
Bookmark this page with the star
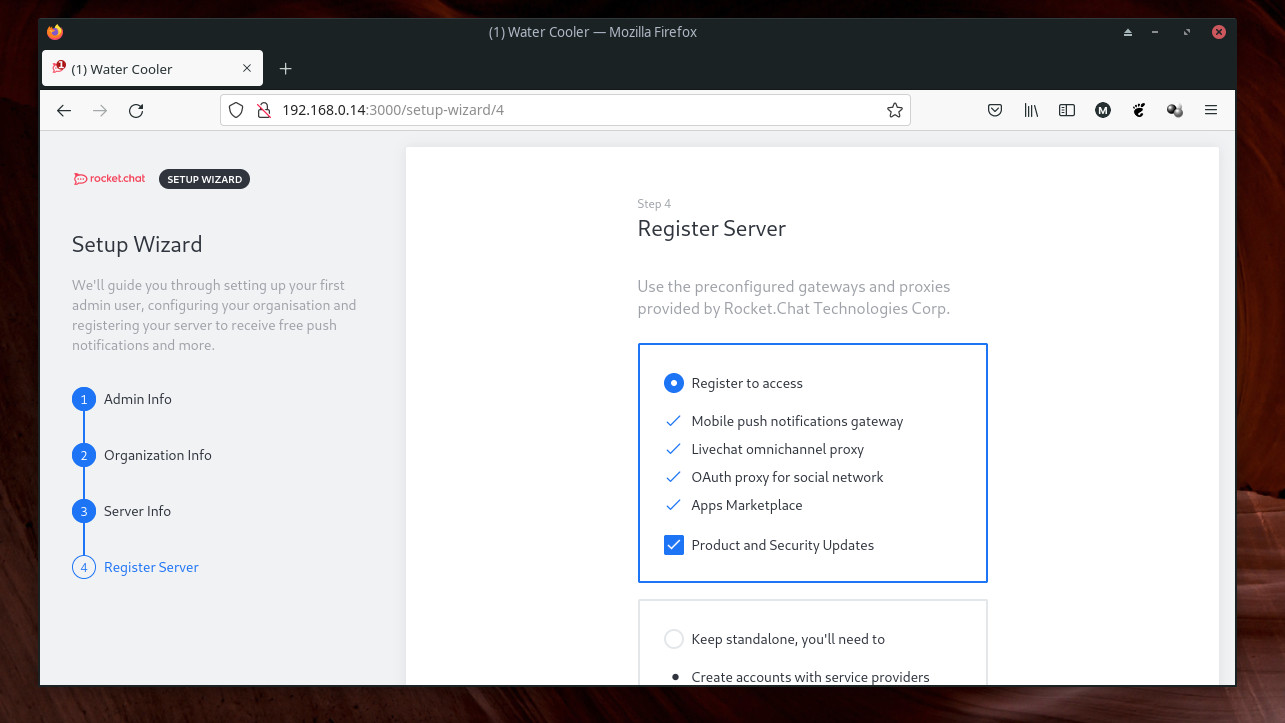895,110
